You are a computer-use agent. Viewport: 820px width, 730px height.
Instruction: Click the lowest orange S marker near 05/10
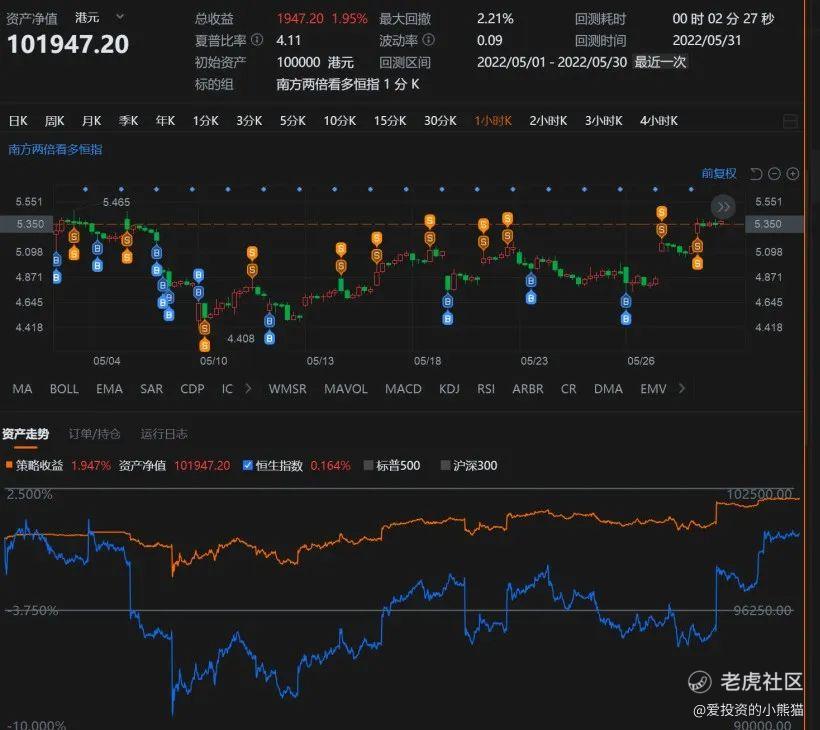[204, 345]
